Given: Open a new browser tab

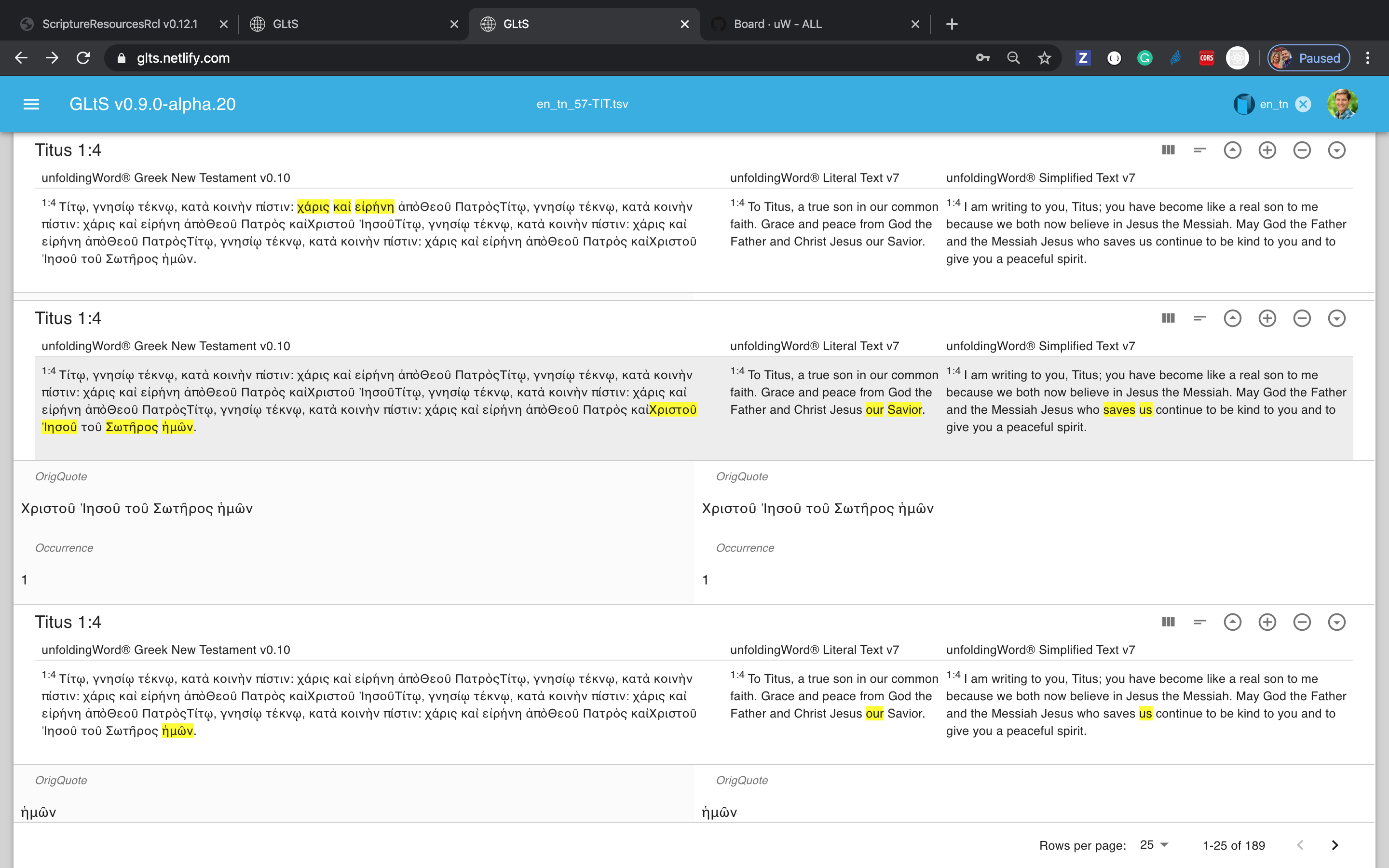Looking at the screenshot, I should click(952, 24).
